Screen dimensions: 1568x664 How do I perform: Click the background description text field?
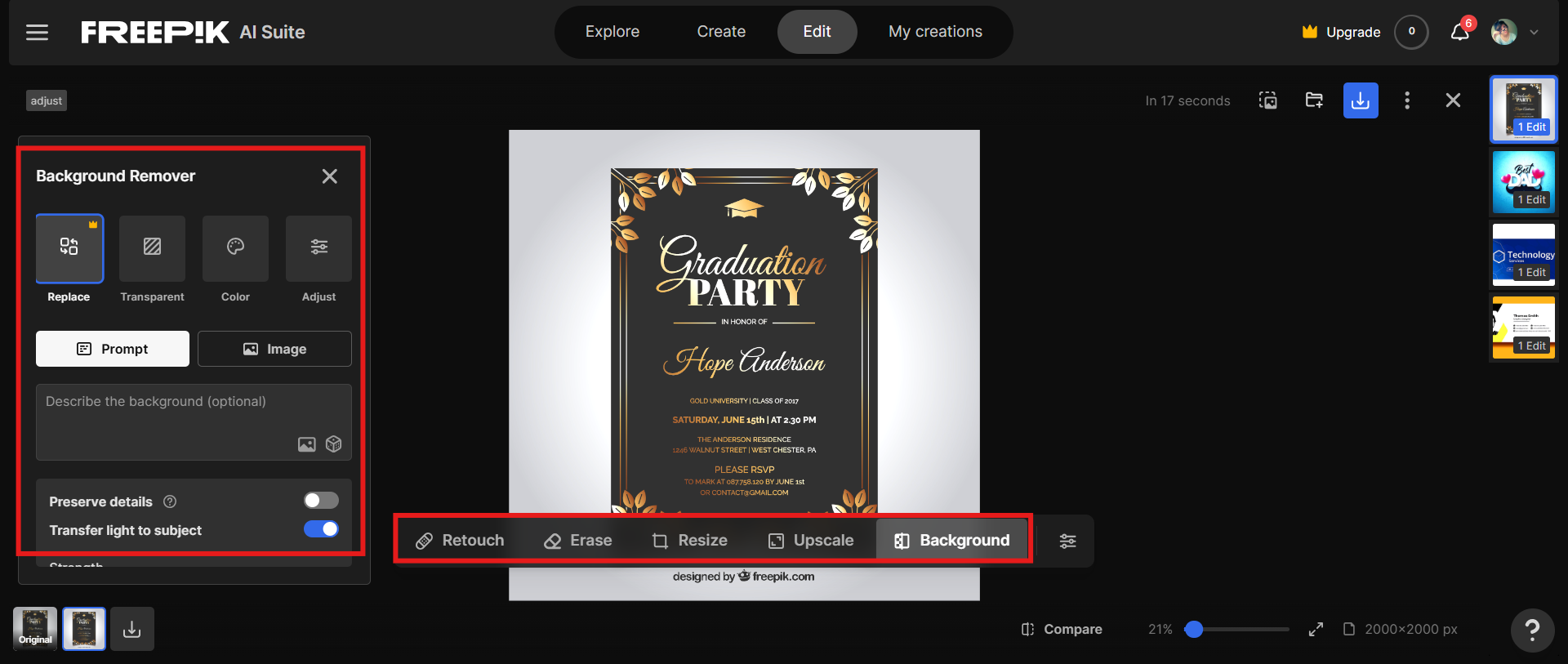194,422
